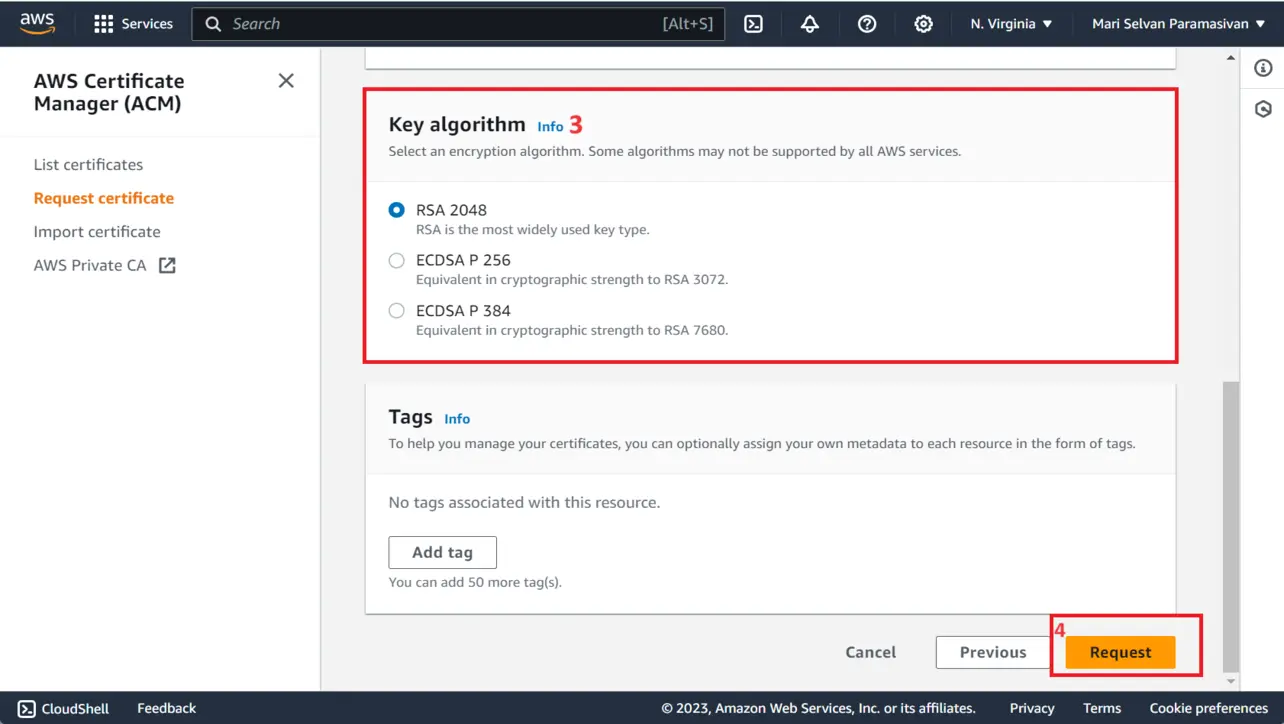Screen dimensions: 1284x724
Task: Open the Mari Selvan Paramasivan account menu
Action: pos(1179,24)
